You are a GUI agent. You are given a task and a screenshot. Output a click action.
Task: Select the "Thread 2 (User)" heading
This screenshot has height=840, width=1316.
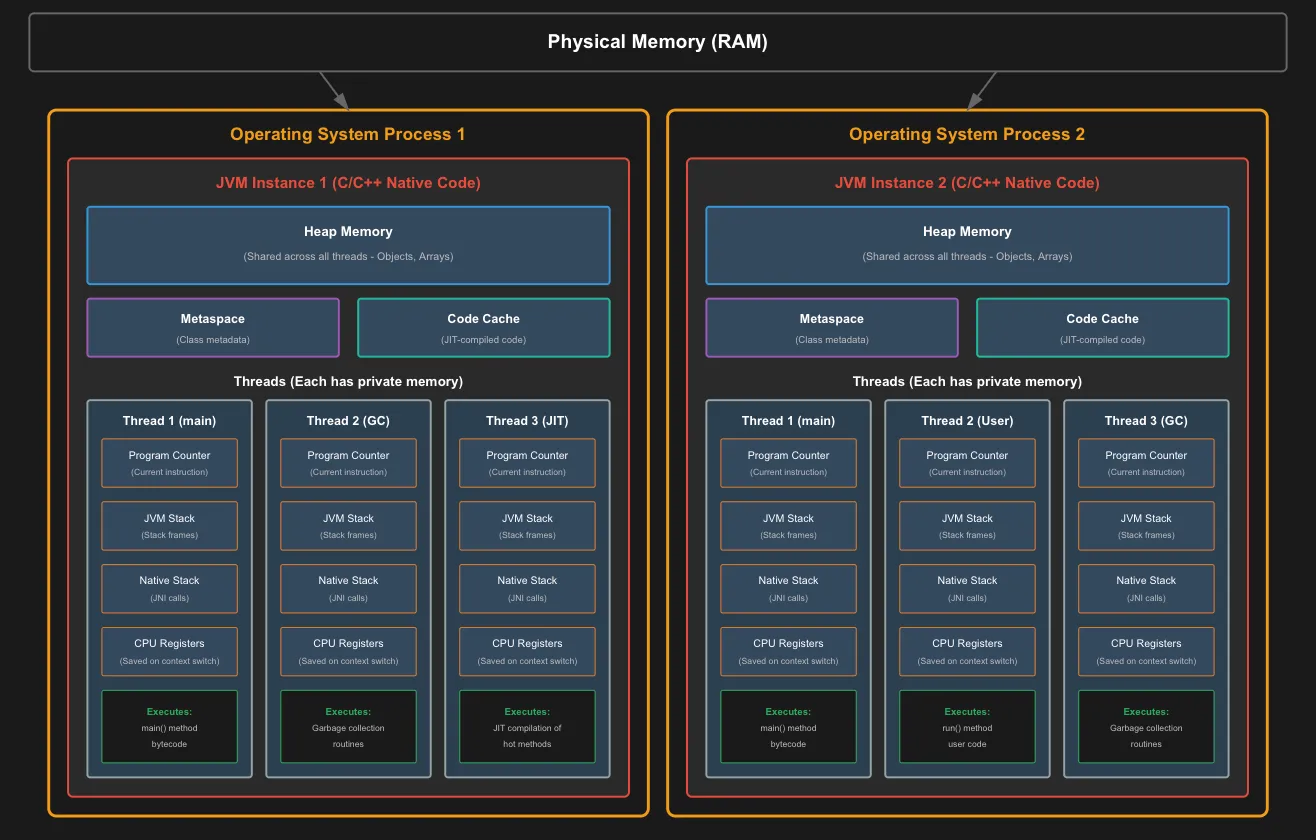coord(967,420)
